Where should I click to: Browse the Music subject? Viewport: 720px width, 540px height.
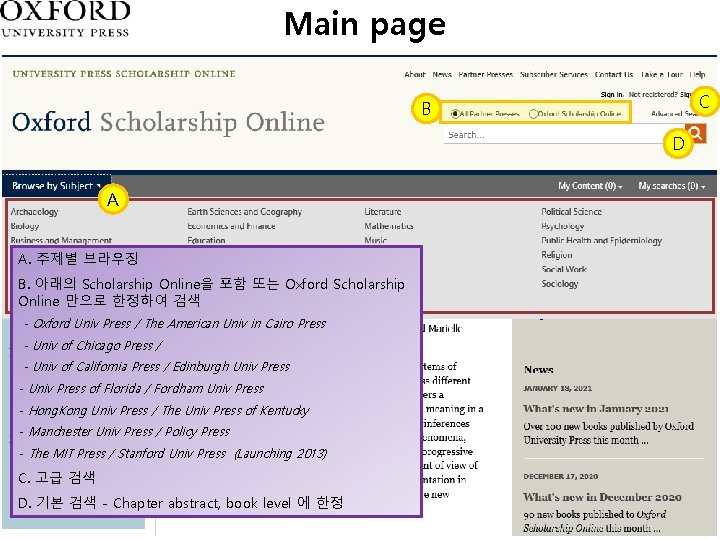coord(376,240)
